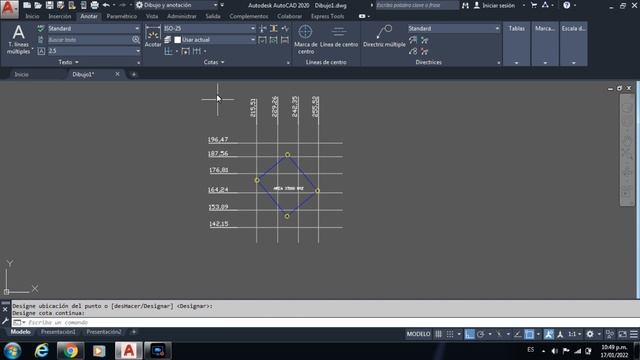
Task: Click the Marca de centro tool
Action: [305, 40]
